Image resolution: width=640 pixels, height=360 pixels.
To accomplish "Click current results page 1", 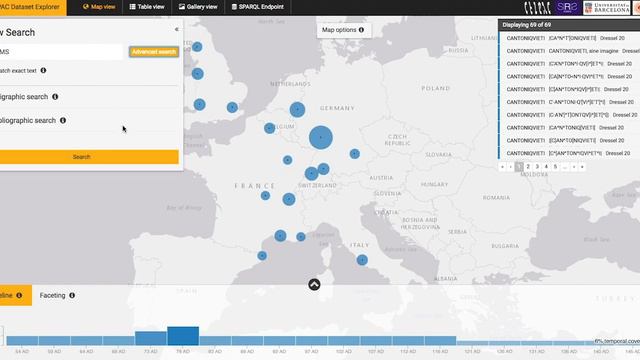I will point(519,167).
